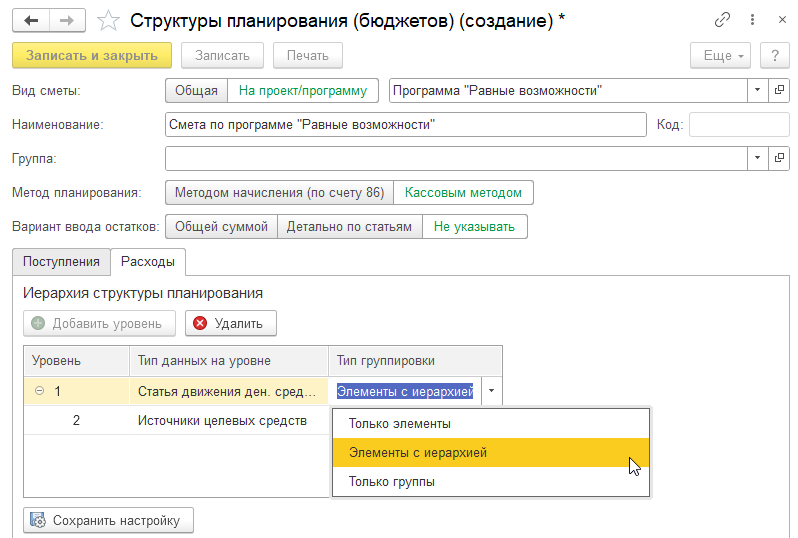
Task: Open the Группа field's open-form icon
Action: [x=779, y=158]
